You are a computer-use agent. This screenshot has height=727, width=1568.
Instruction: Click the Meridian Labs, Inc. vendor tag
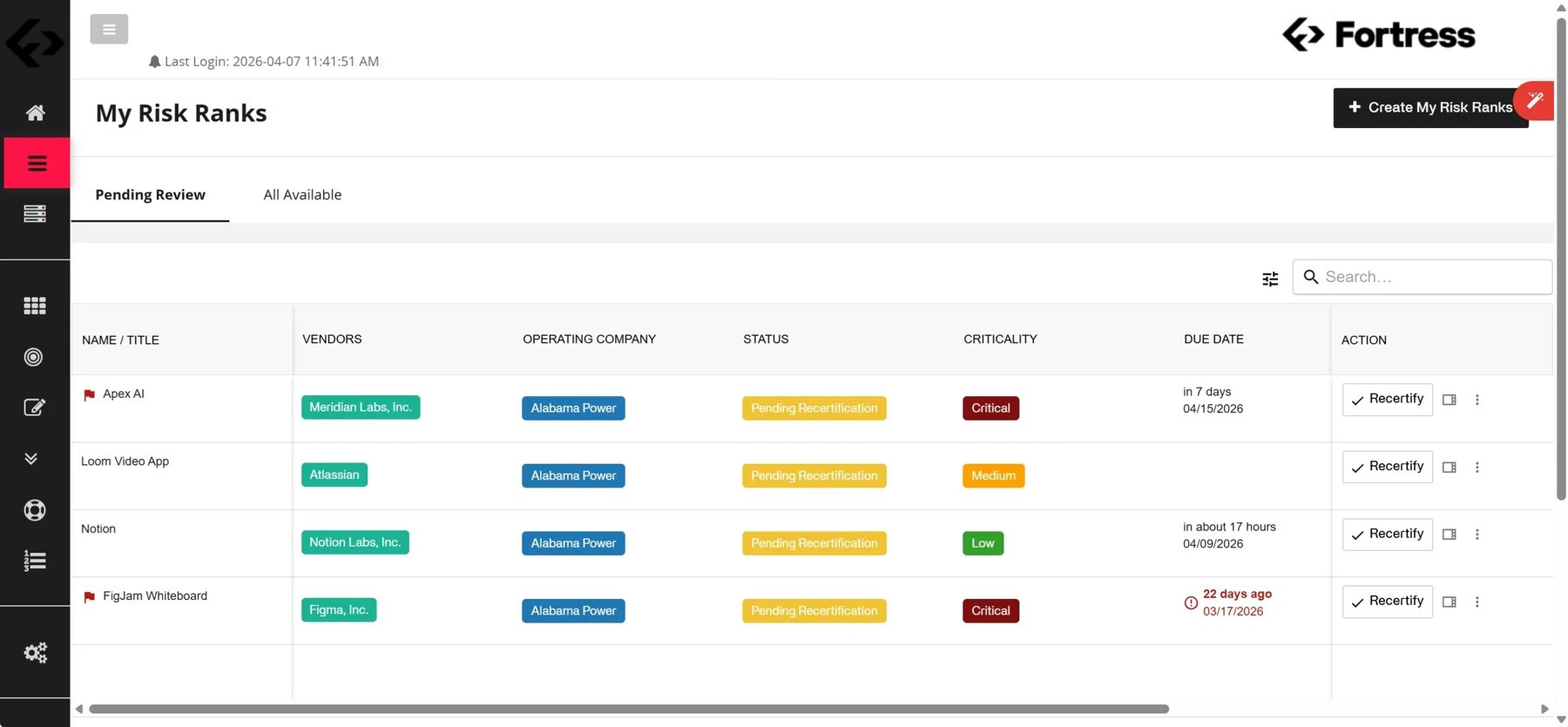[361, 407]
